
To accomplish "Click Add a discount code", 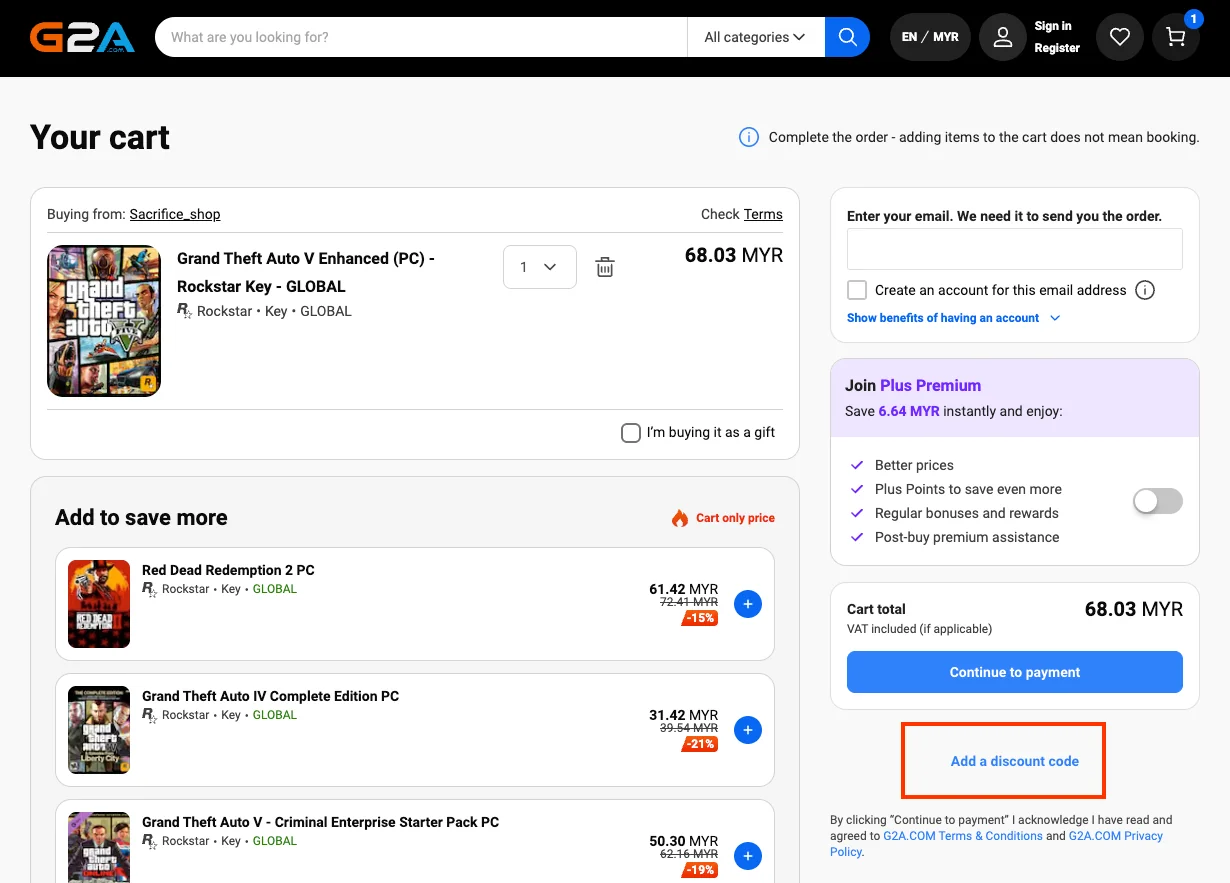I will (1015, 761).
